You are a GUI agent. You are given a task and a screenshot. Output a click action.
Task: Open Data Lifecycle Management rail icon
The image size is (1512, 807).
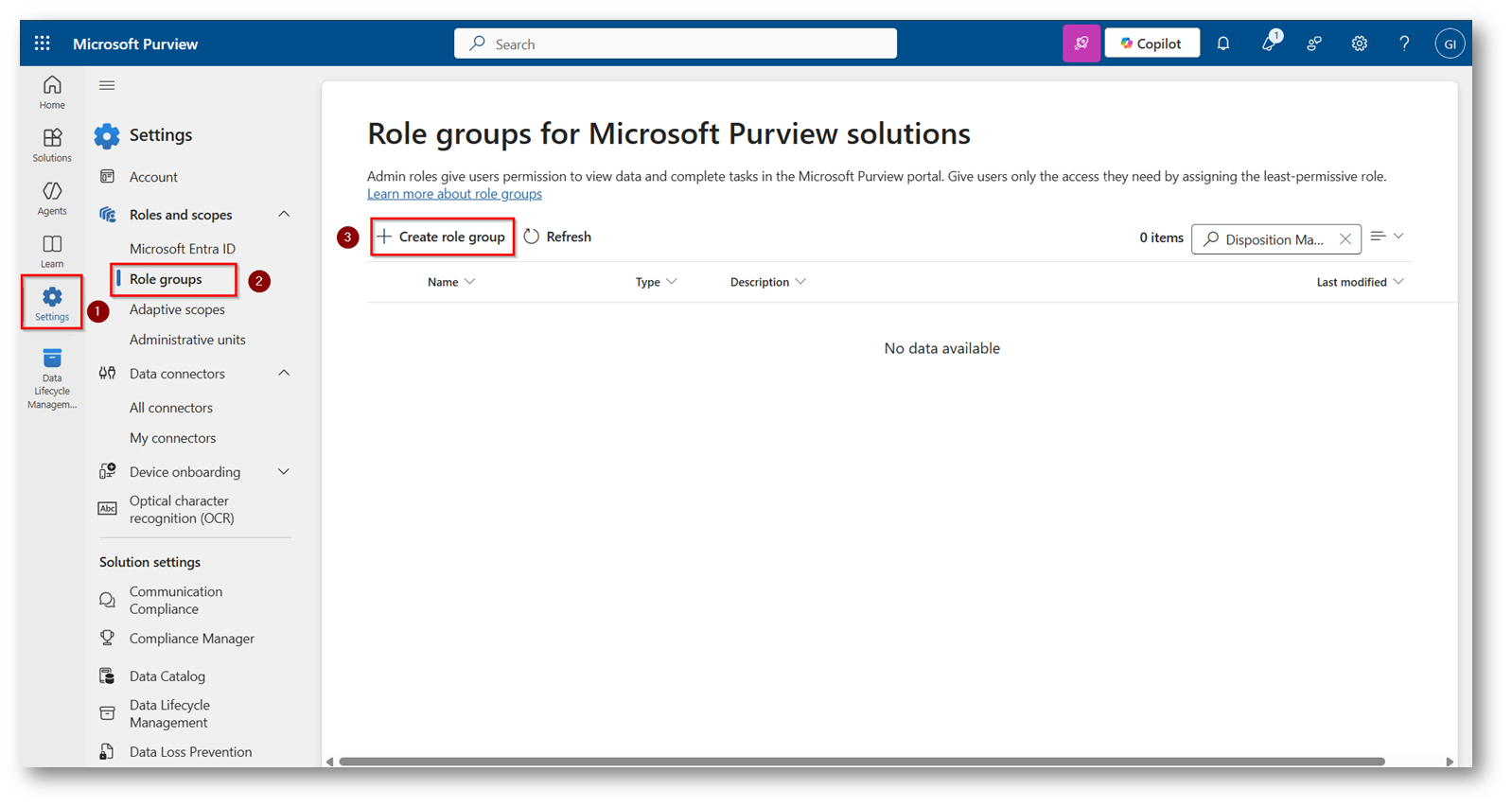pyautogui.click(x=52, y=378)
